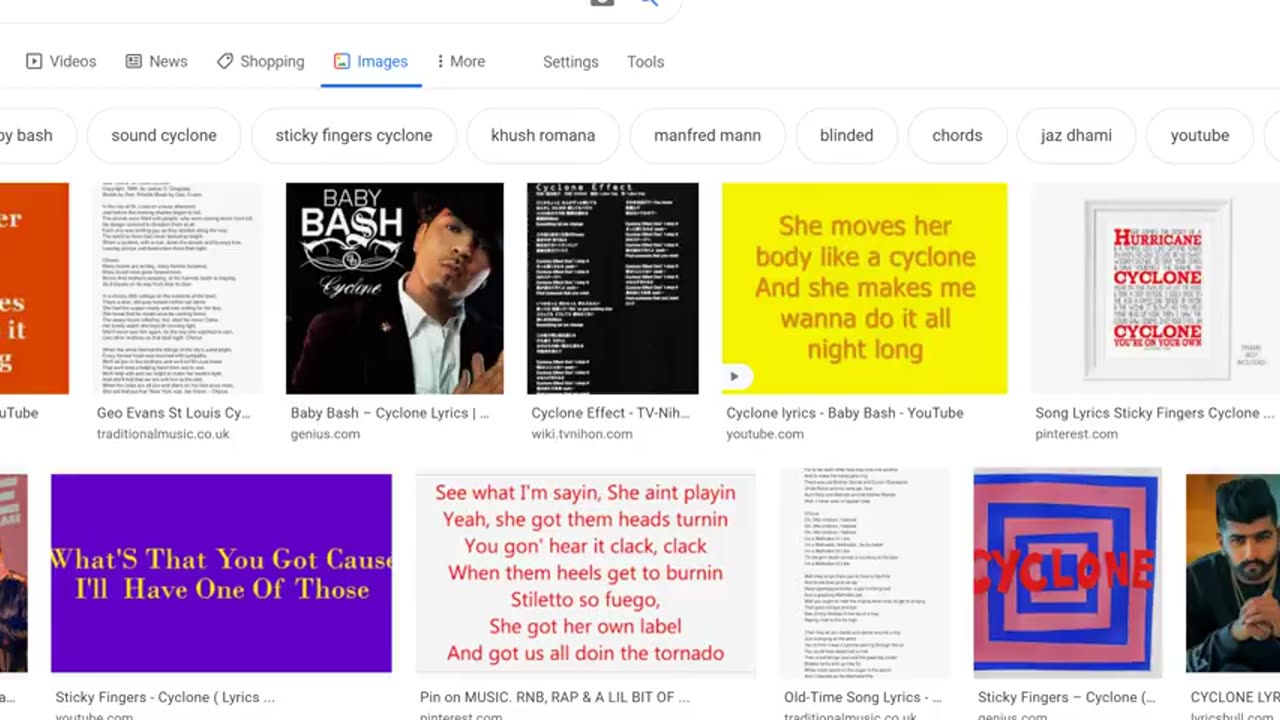Open red-text 'See what I'm sayin' thumbnail
Image resolution: width=1280 pixels, height=720 pixels.
tap(586, 573)
